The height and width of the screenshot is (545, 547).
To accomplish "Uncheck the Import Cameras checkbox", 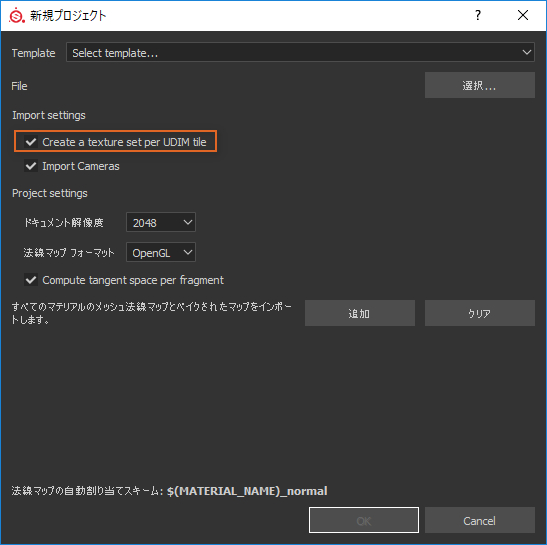I will point(31,166).
